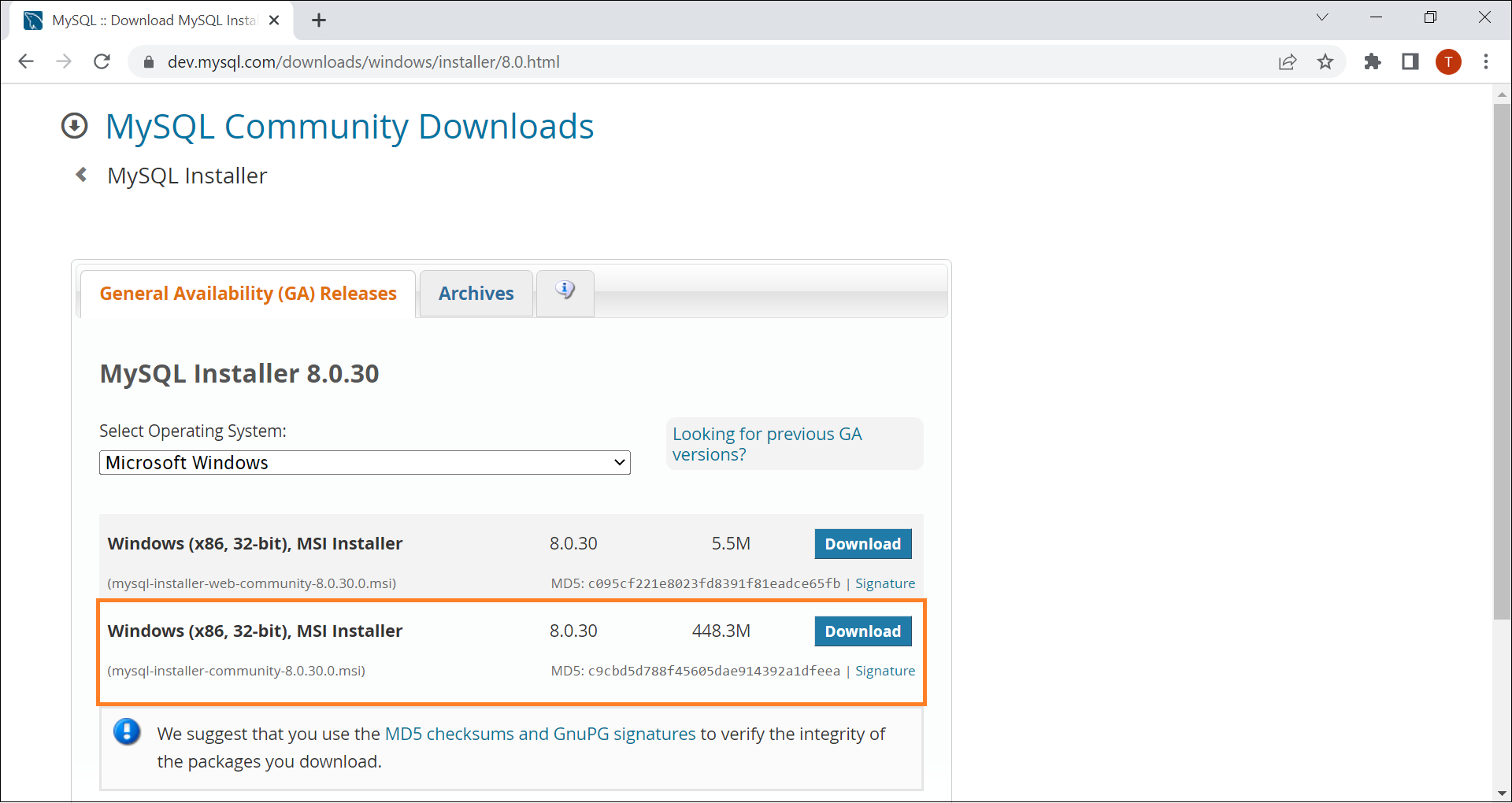Click the padlock site info icon
The height and width of the screenshot is (803, 1512).
(148, 62)
